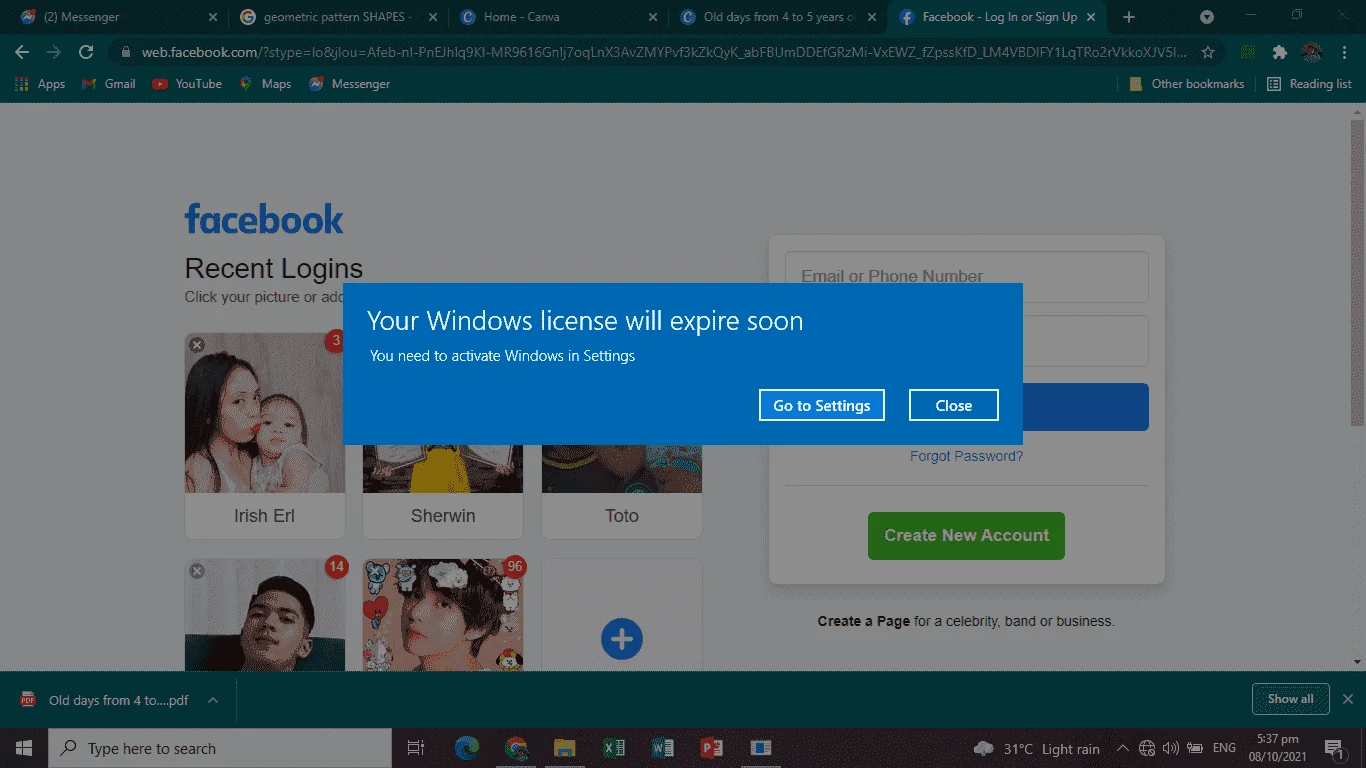Click the Create New Account button

pos(966,536)
